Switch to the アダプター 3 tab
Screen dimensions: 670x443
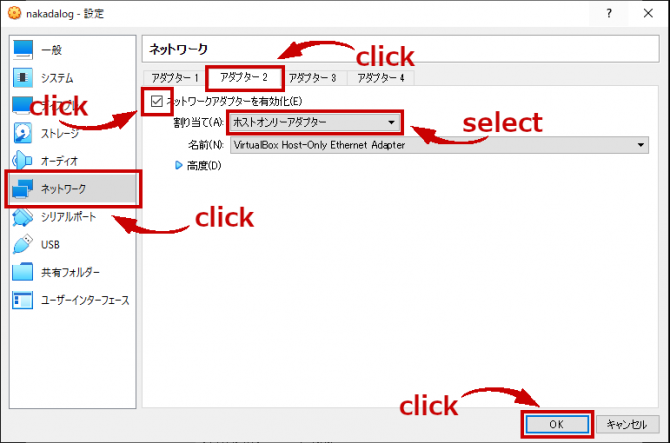coord(312,78)
